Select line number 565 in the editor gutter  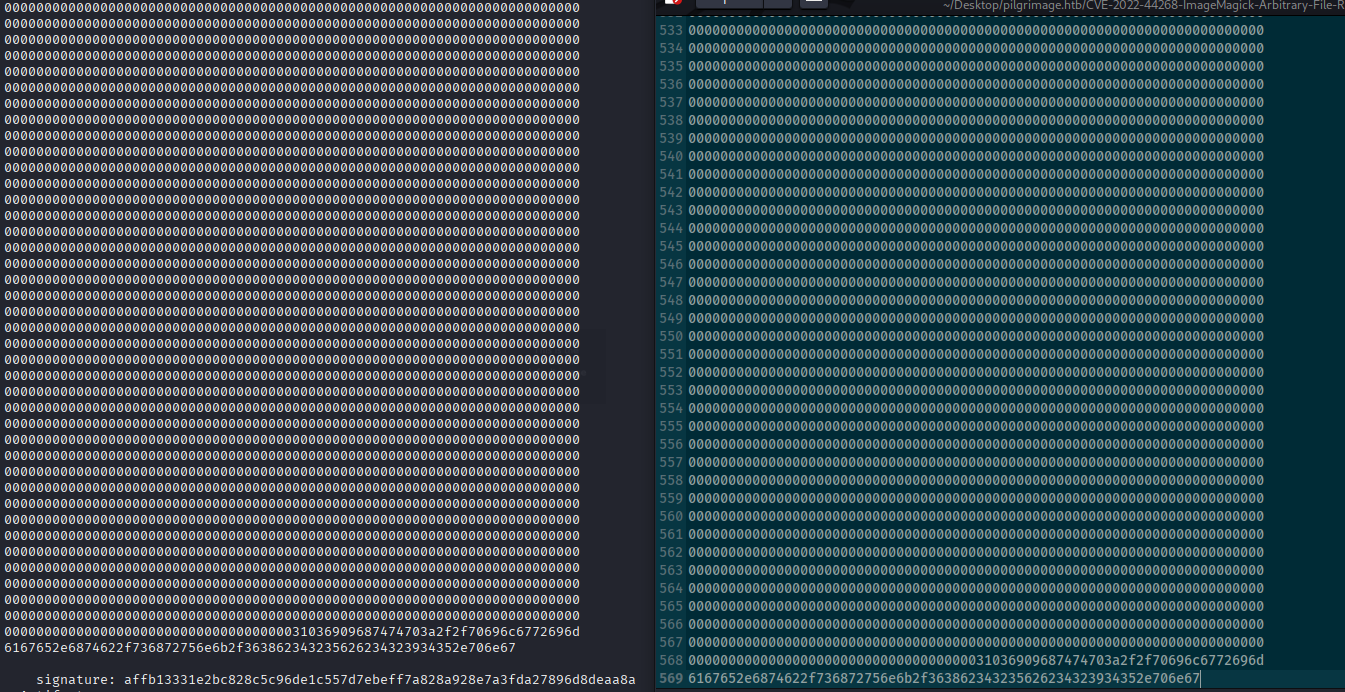pos(671,606)
